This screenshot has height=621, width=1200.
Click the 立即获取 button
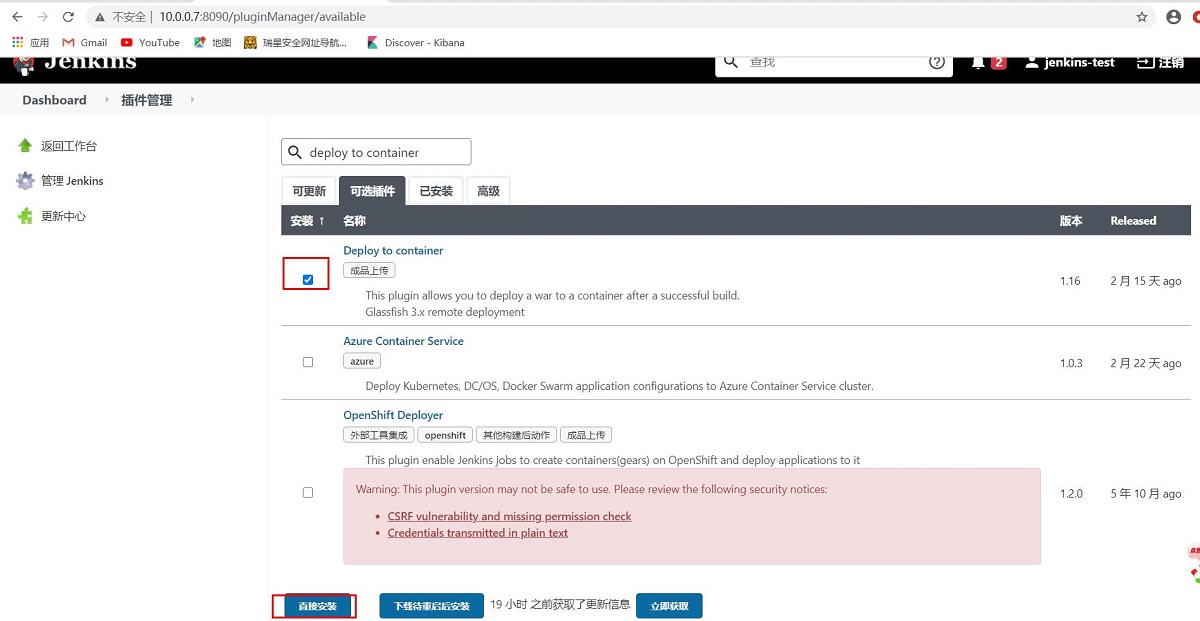tap(669, 606)
